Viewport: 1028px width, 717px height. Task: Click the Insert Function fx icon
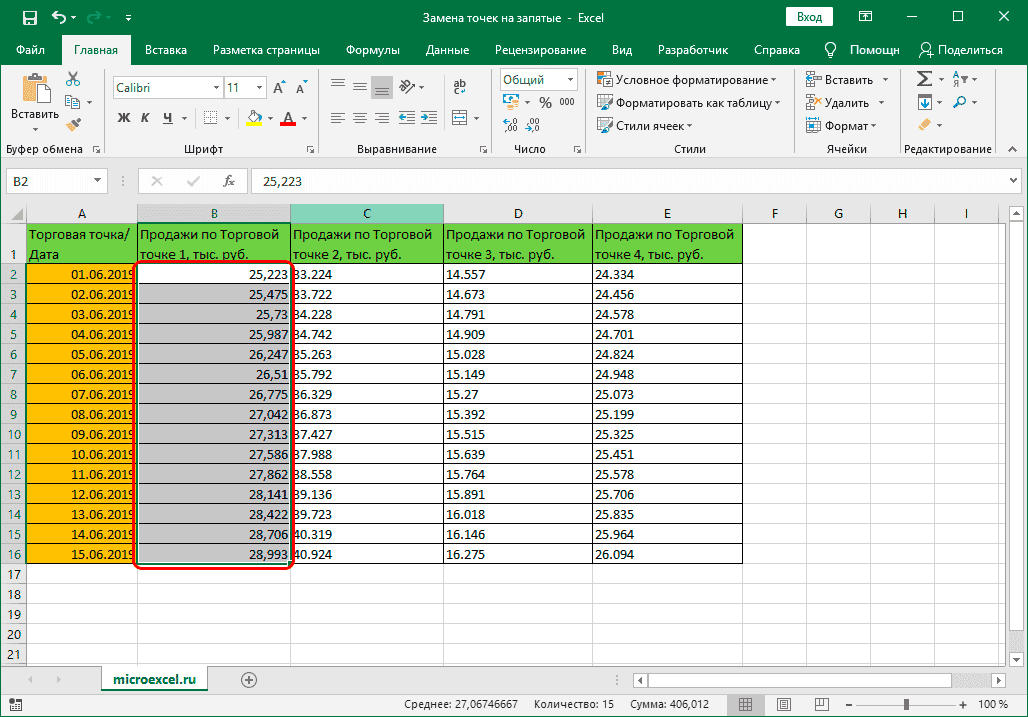click(229, 181)
